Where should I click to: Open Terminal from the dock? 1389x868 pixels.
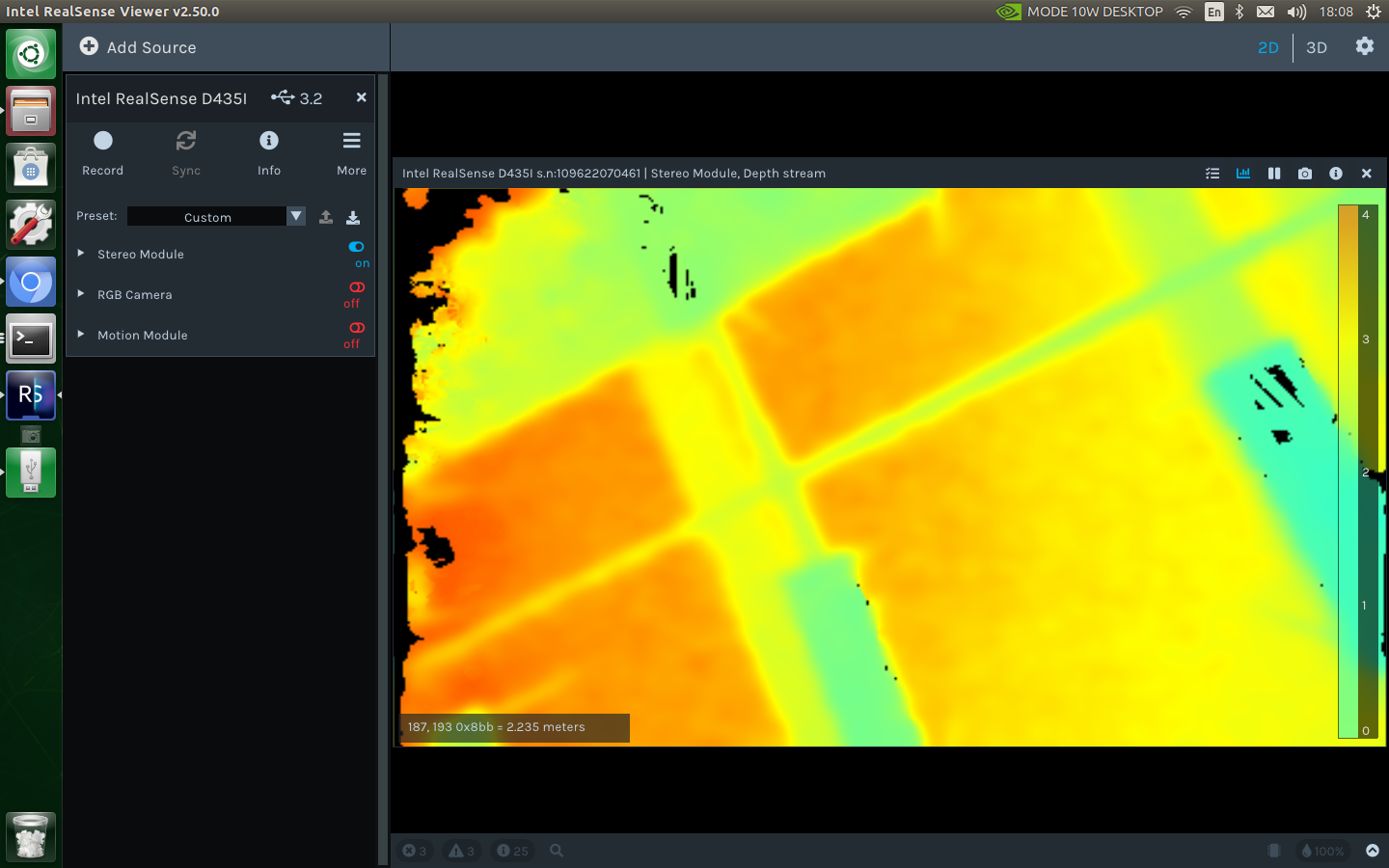point(31,339)
